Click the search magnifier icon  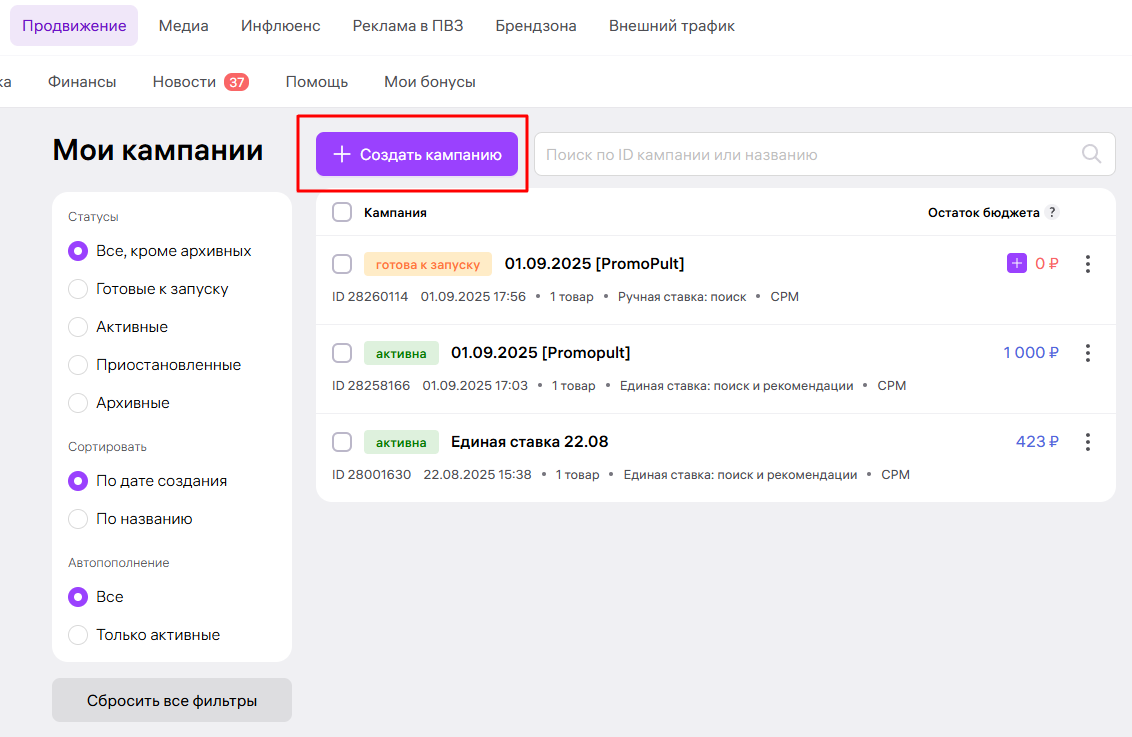1091,154
